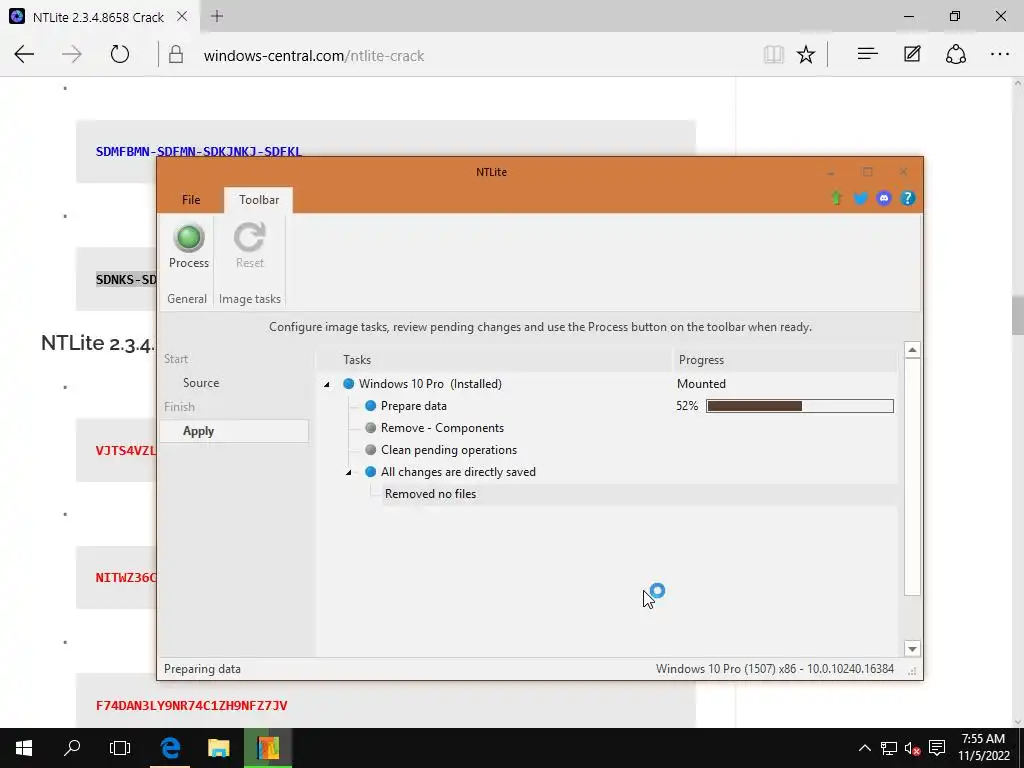Click the SDMFBMN-SDFMN-SDKJNKJ-SDFKL key text
Image resolution: width=1024 pixels, height=768 pixels.
point(199,152)
